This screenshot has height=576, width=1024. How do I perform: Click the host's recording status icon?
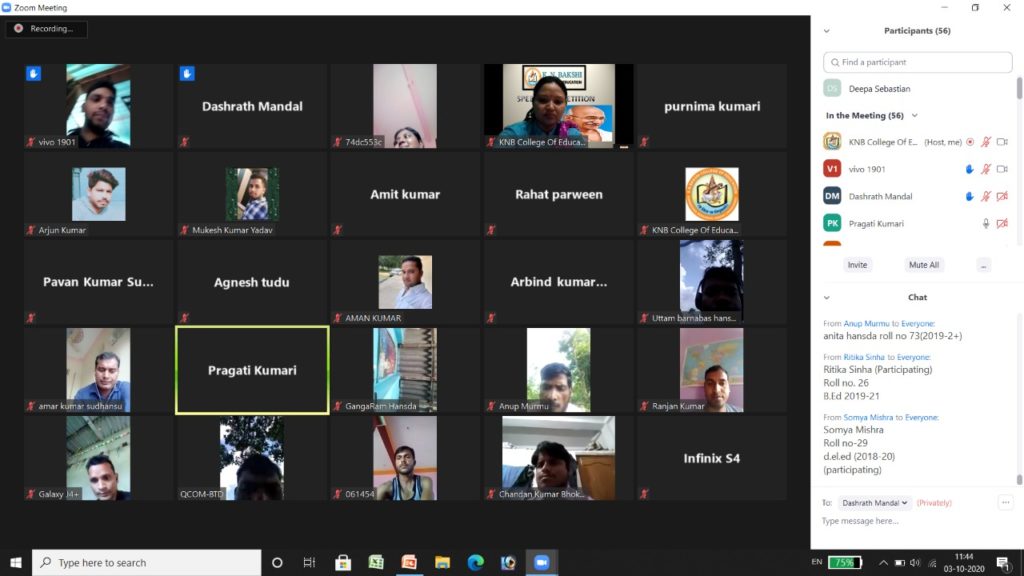click(970, 142)
